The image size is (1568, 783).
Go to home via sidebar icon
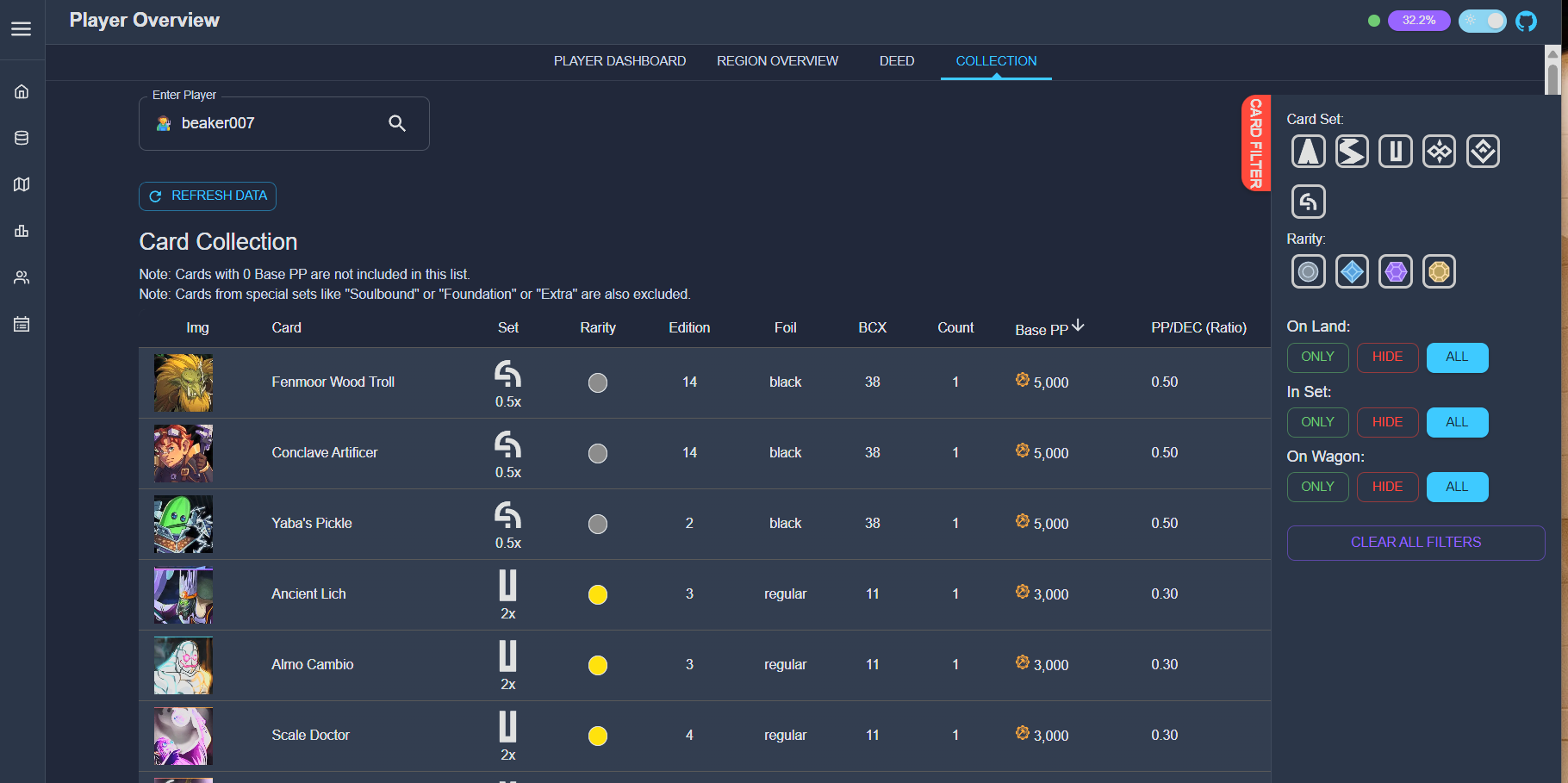[x=22, y=91]
